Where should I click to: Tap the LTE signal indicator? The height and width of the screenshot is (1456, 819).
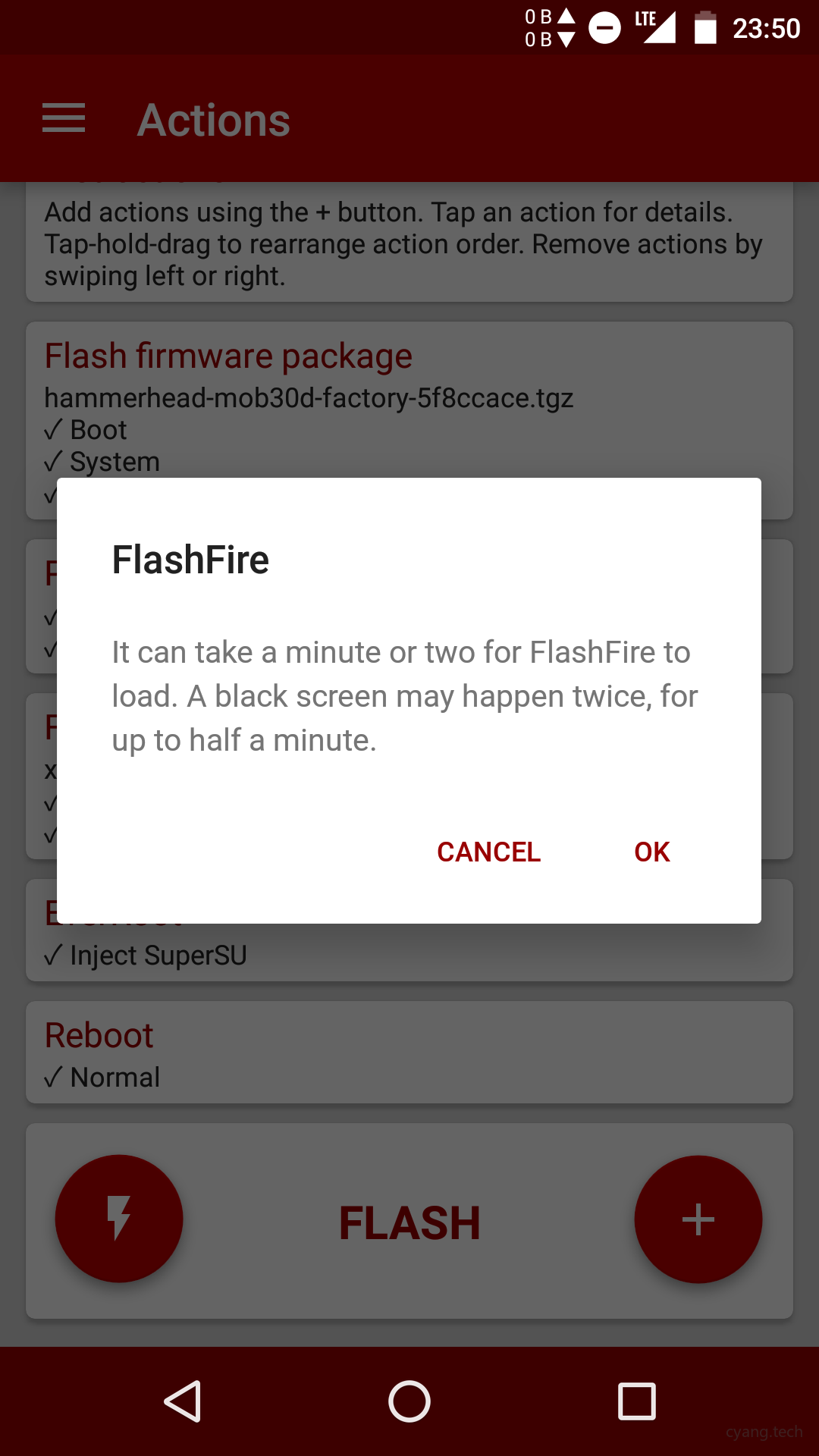click(x=655, y=27)
